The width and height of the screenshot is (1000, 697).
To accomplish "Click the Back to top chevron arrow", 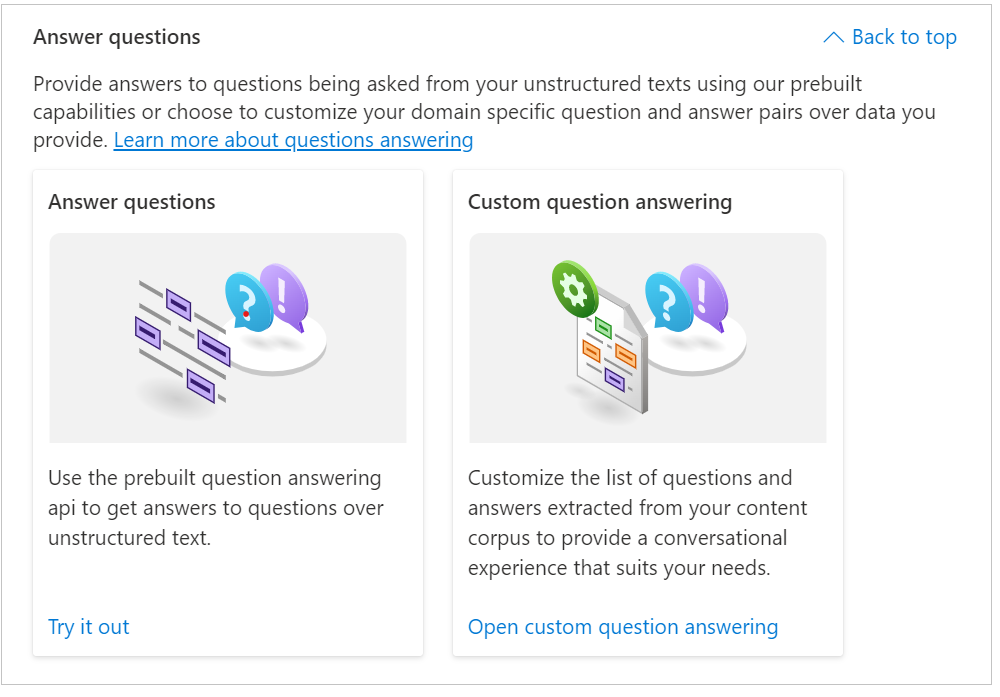I will [x=833, y=38].
